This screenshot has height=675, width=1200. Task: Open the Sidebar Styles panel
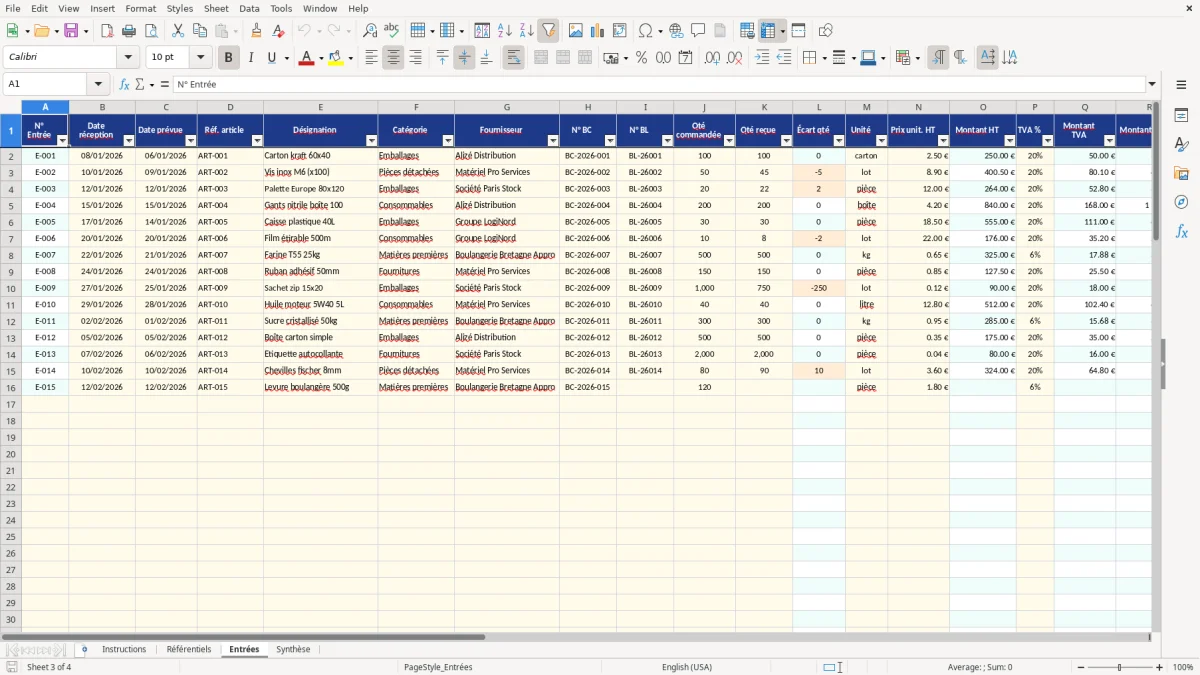point(1181,145)
